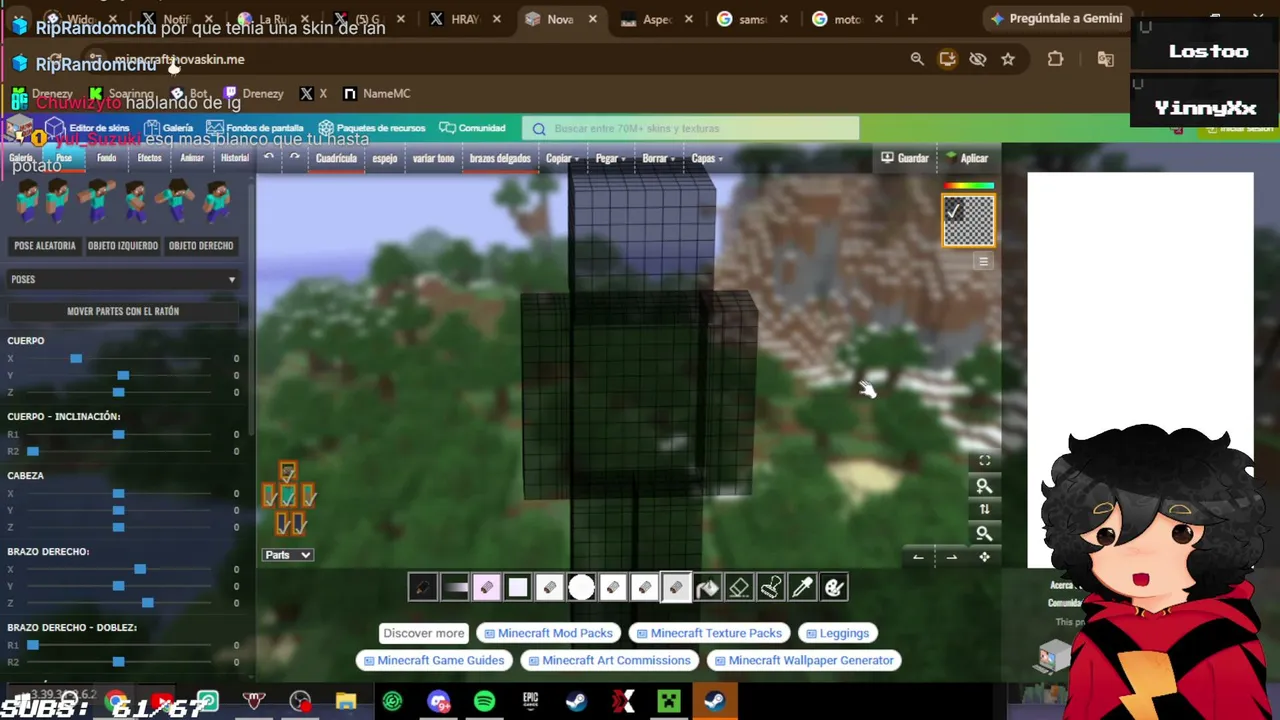Viewport: 1280px width, 720px height.
Task: Expand the Poses dropdown
Action: pyautogui.click(x=122, y=279)
